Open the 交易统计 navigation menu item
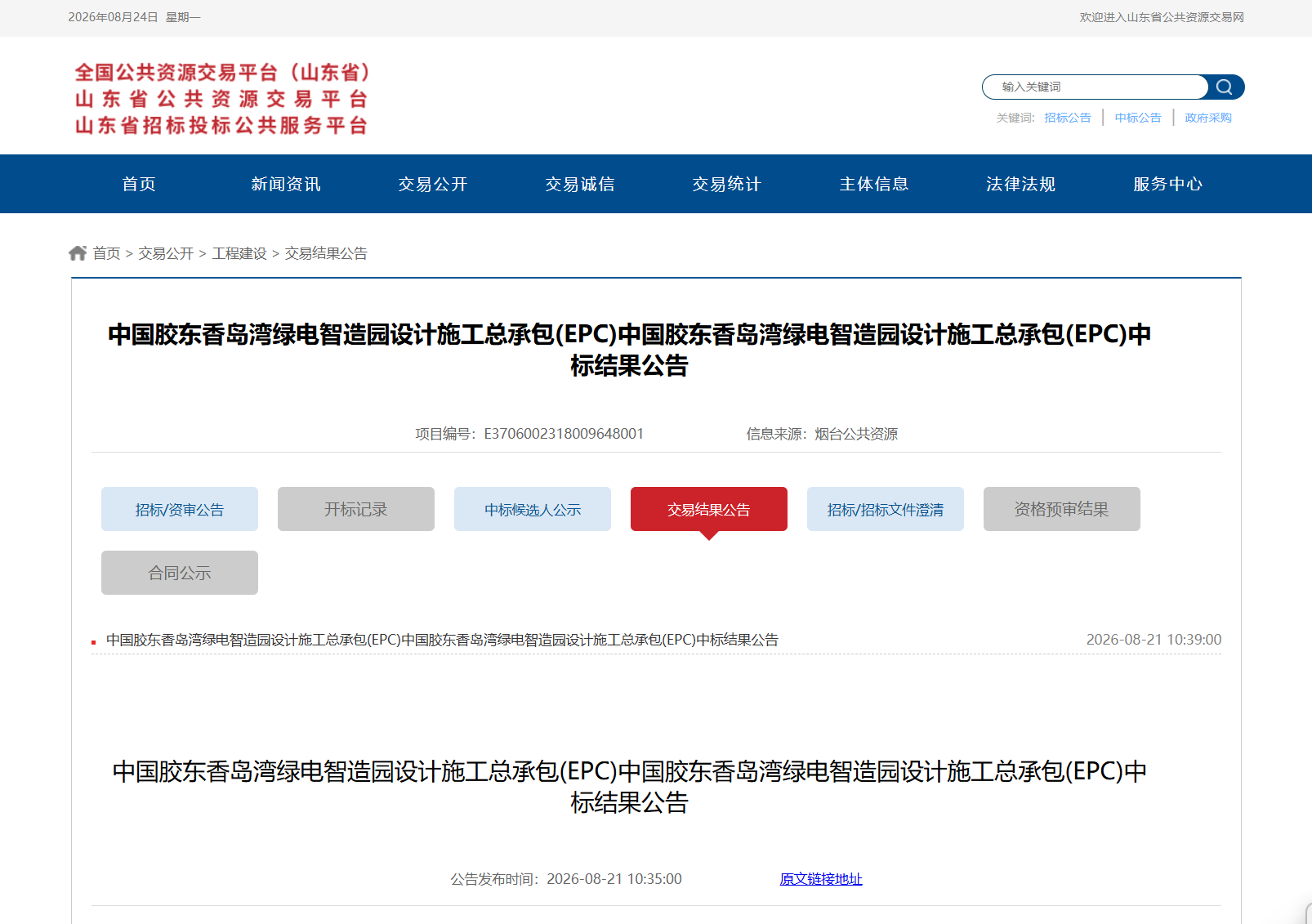The height and width of the screenshot is (924, 1312). [727, 184]
